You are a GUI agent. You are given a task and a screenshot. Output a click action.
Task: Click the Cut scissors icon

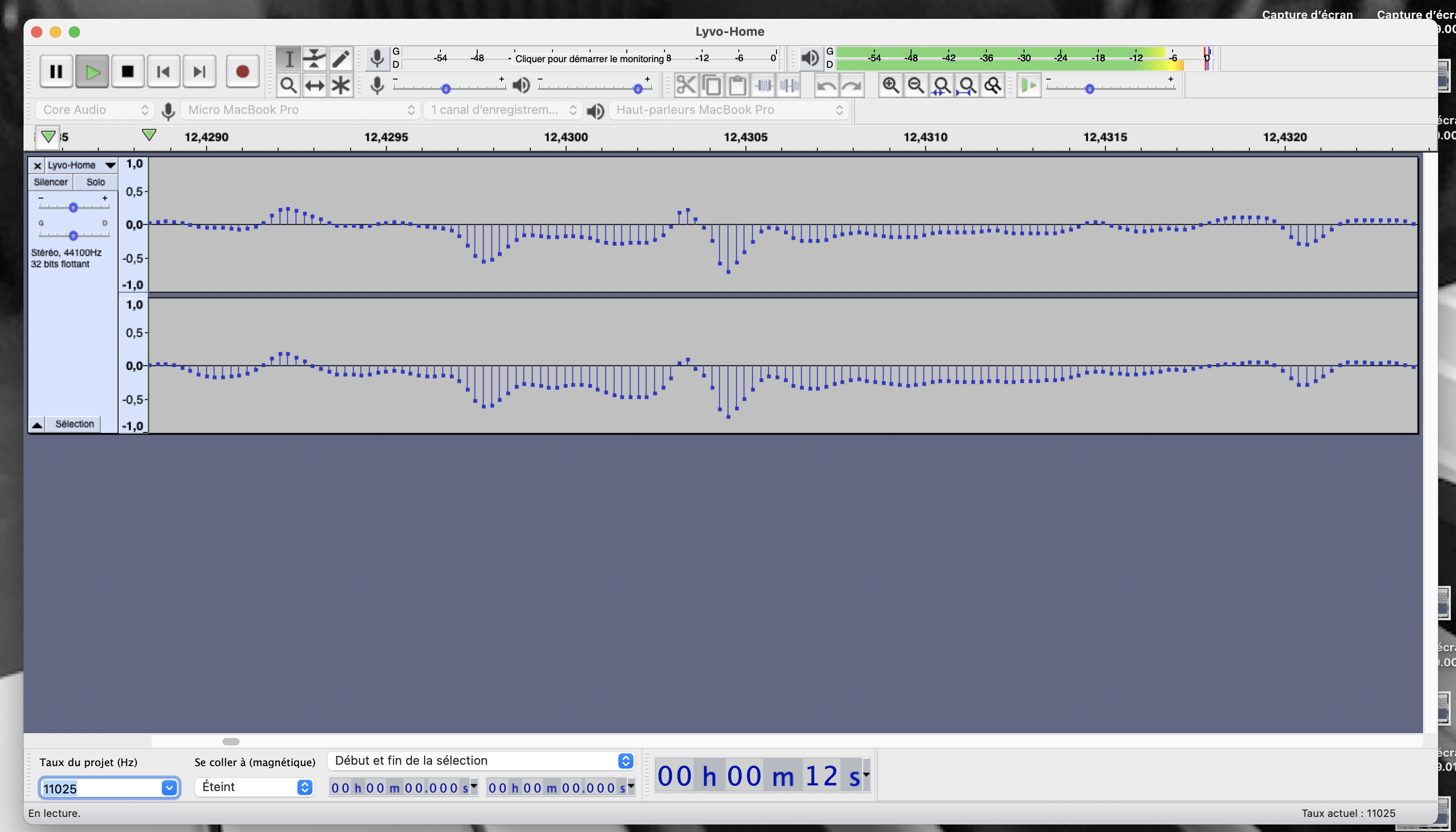click(686, 86)
